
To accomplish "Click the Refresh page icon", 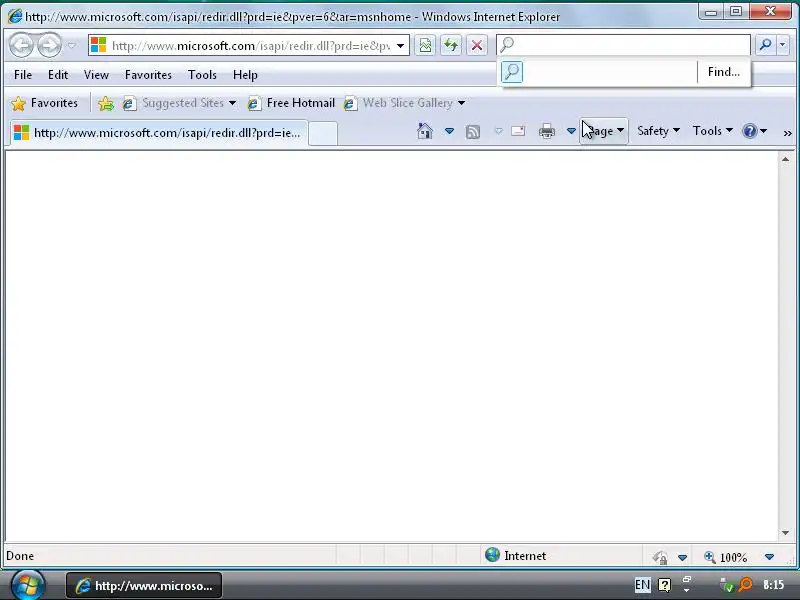I will click(x=451, y=45).
